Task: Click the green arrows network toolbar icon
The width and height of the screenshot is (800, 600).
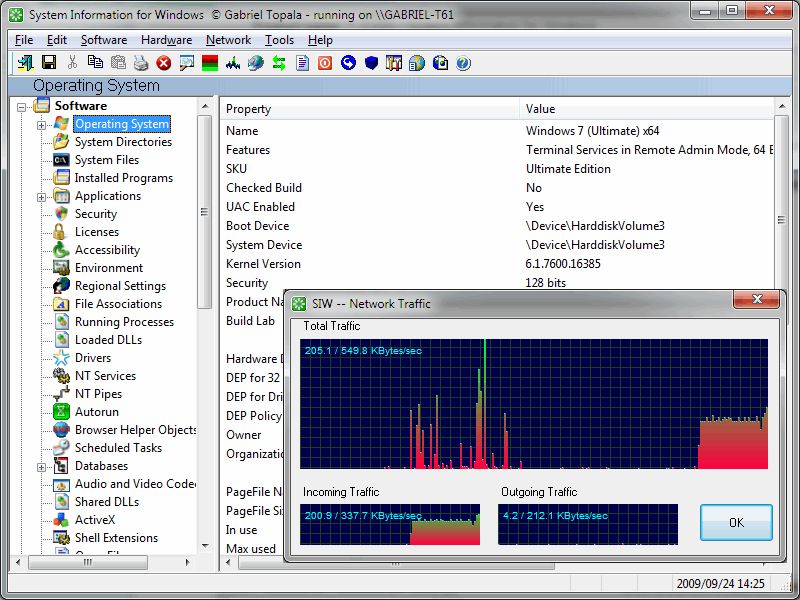Action: (279, 63)
